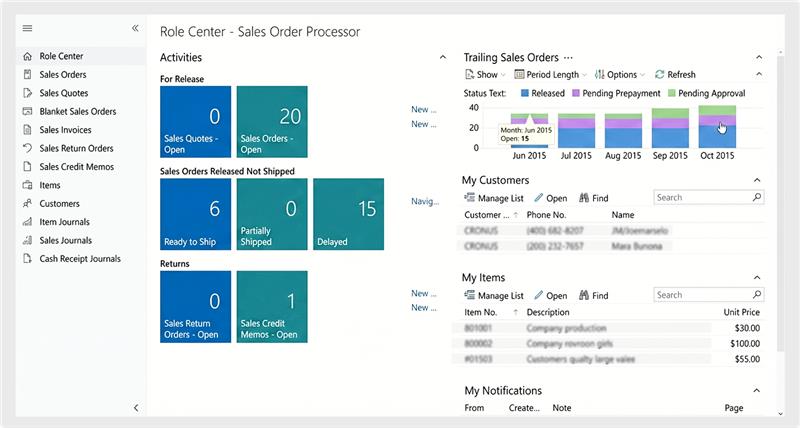Open the Sales Orders - Open tile
The image size is (800, 428).
pos(271,121)
